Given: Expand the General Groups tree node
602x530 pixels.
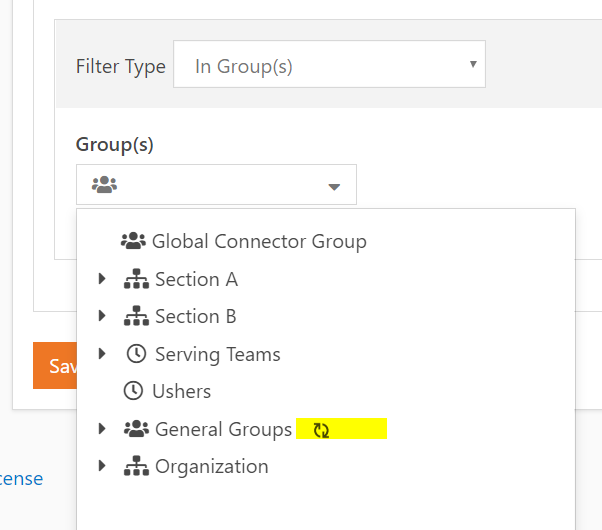Looking at the screenshot, I should [x=102, y=429].
